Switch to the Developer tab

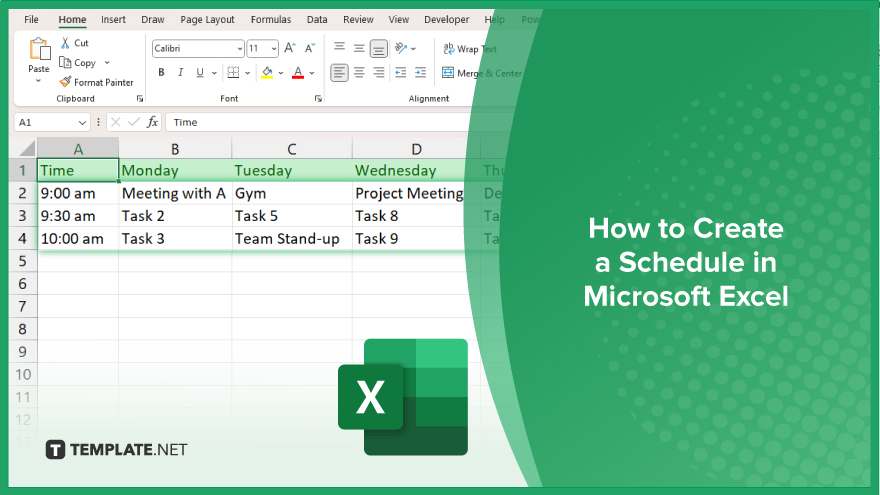coord(446,20)
